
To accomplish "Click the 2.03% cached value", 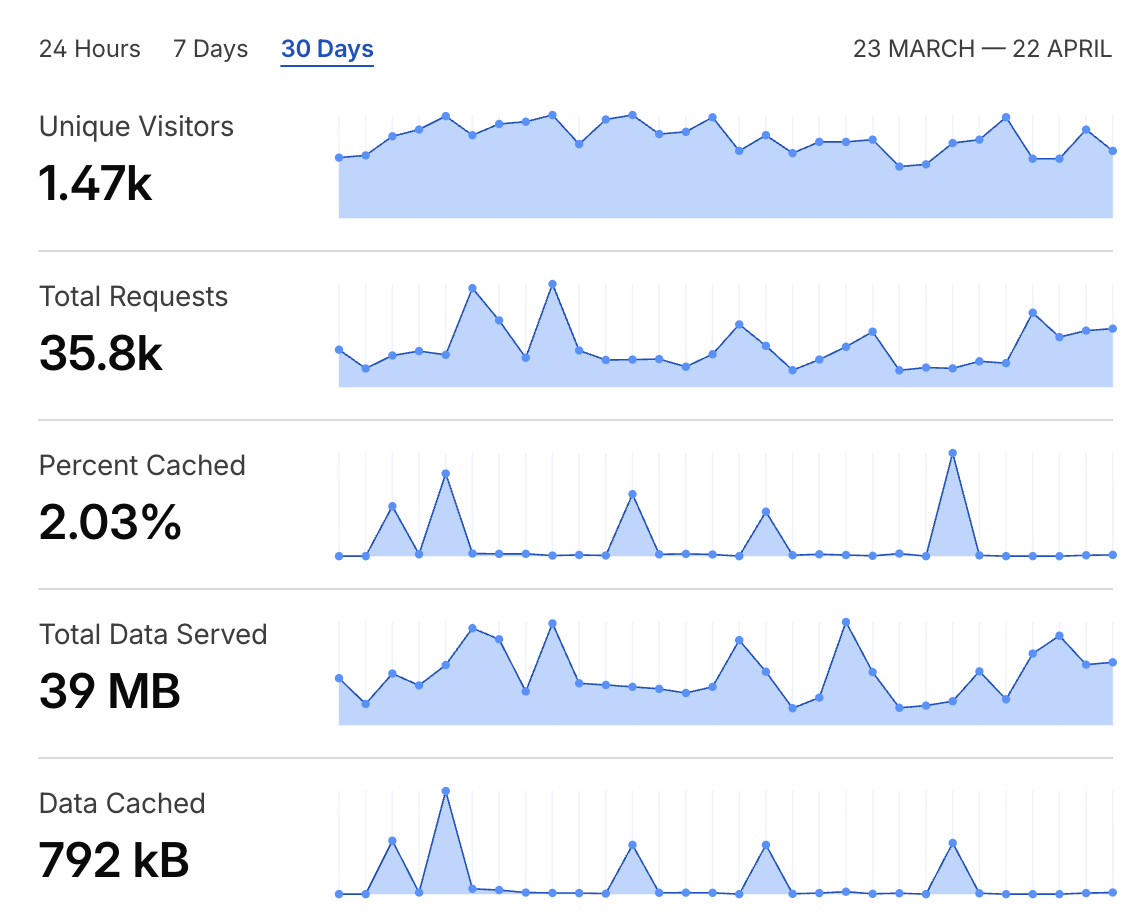I will [x=110, y=523].
